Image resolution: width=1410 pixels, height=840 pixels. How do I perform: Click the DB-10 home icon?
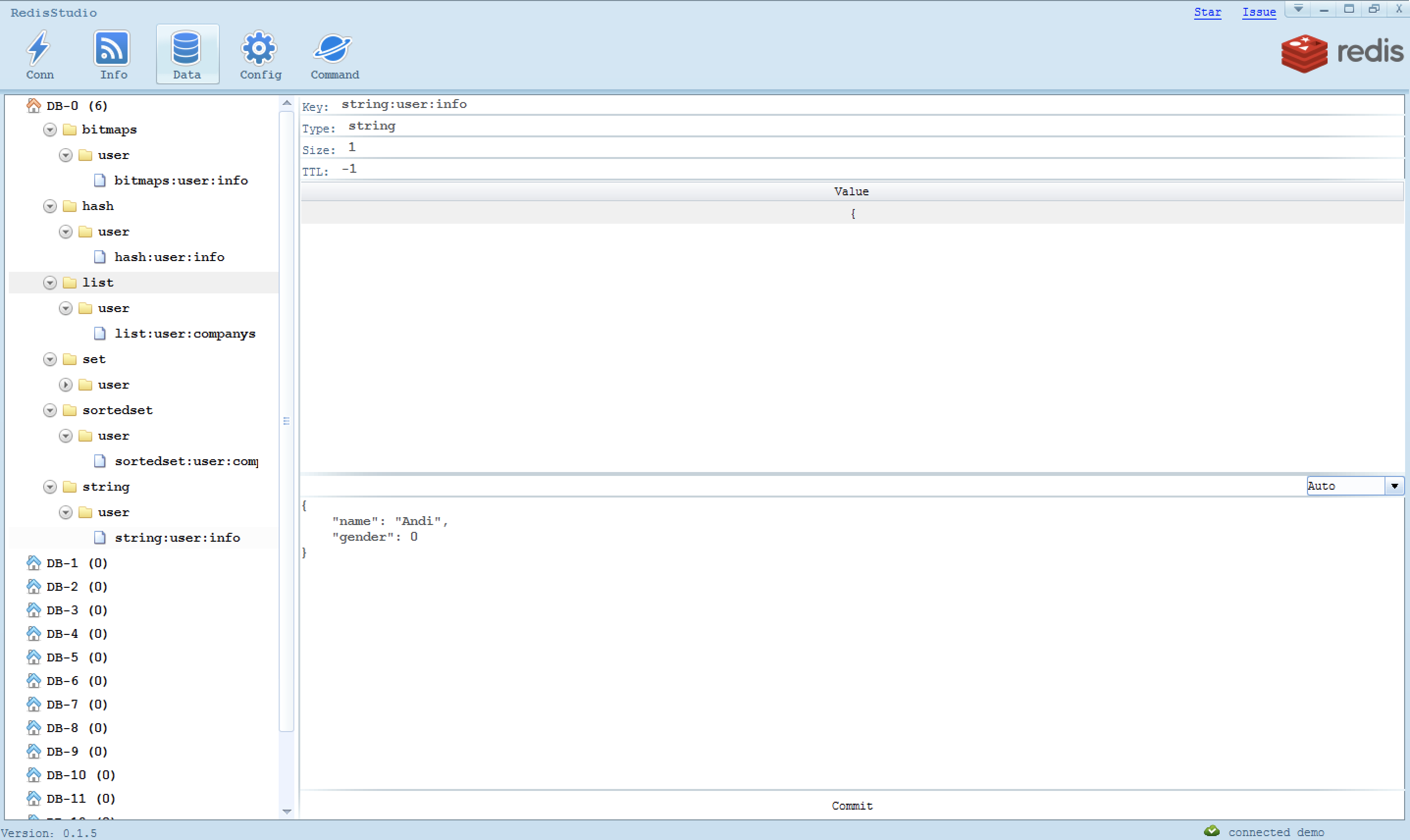(x=34, y=775)
